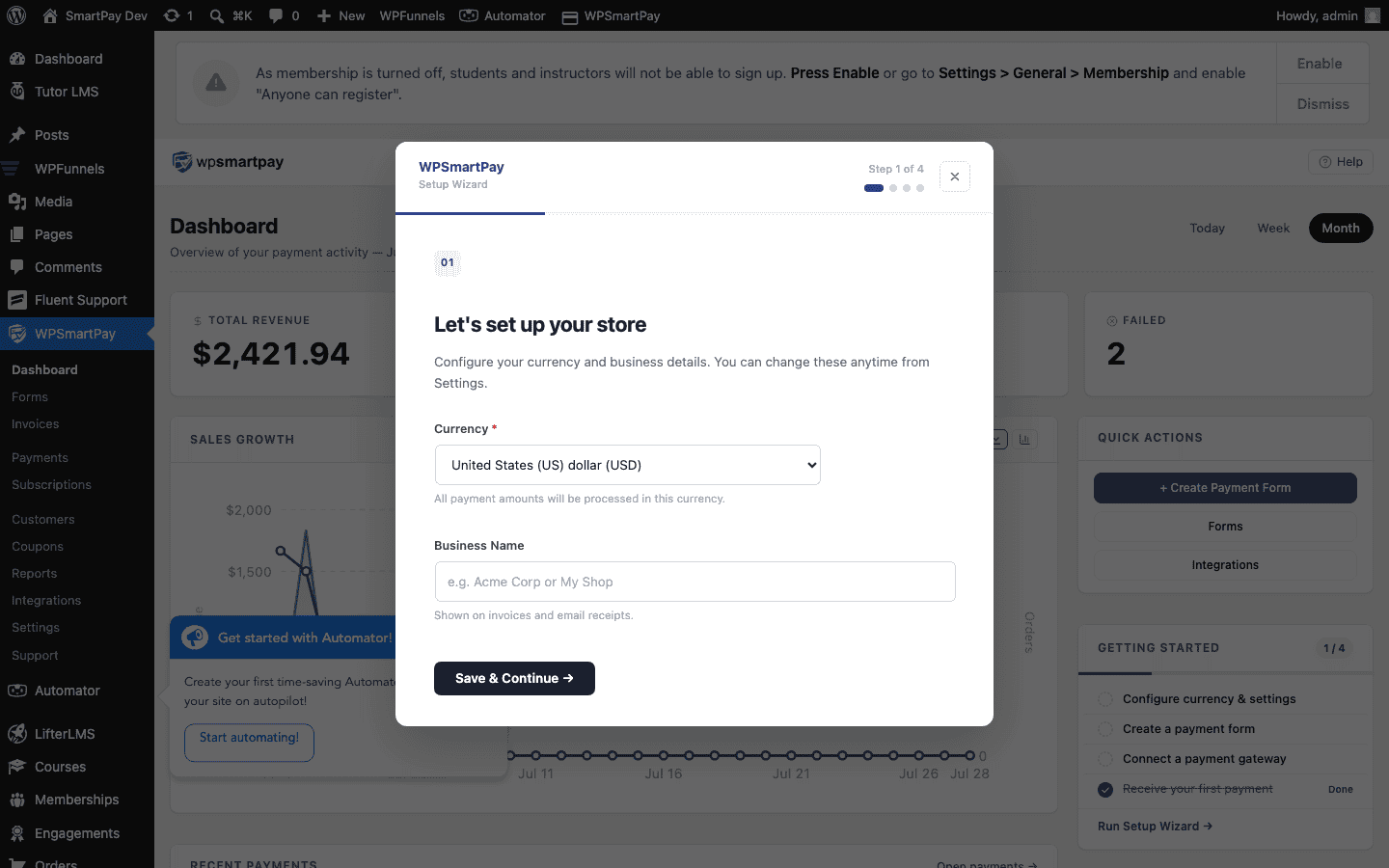Open Coupons submenu item
The height and width of the screenshot is (868, 1389).
38,547
